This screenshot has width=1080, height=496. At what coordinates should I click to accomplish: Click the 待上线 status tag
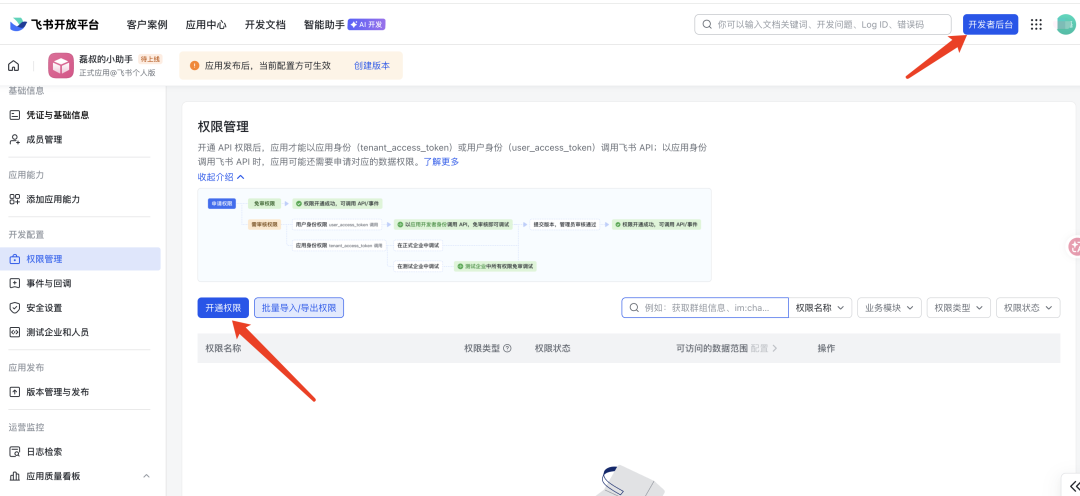pos(149,59)
